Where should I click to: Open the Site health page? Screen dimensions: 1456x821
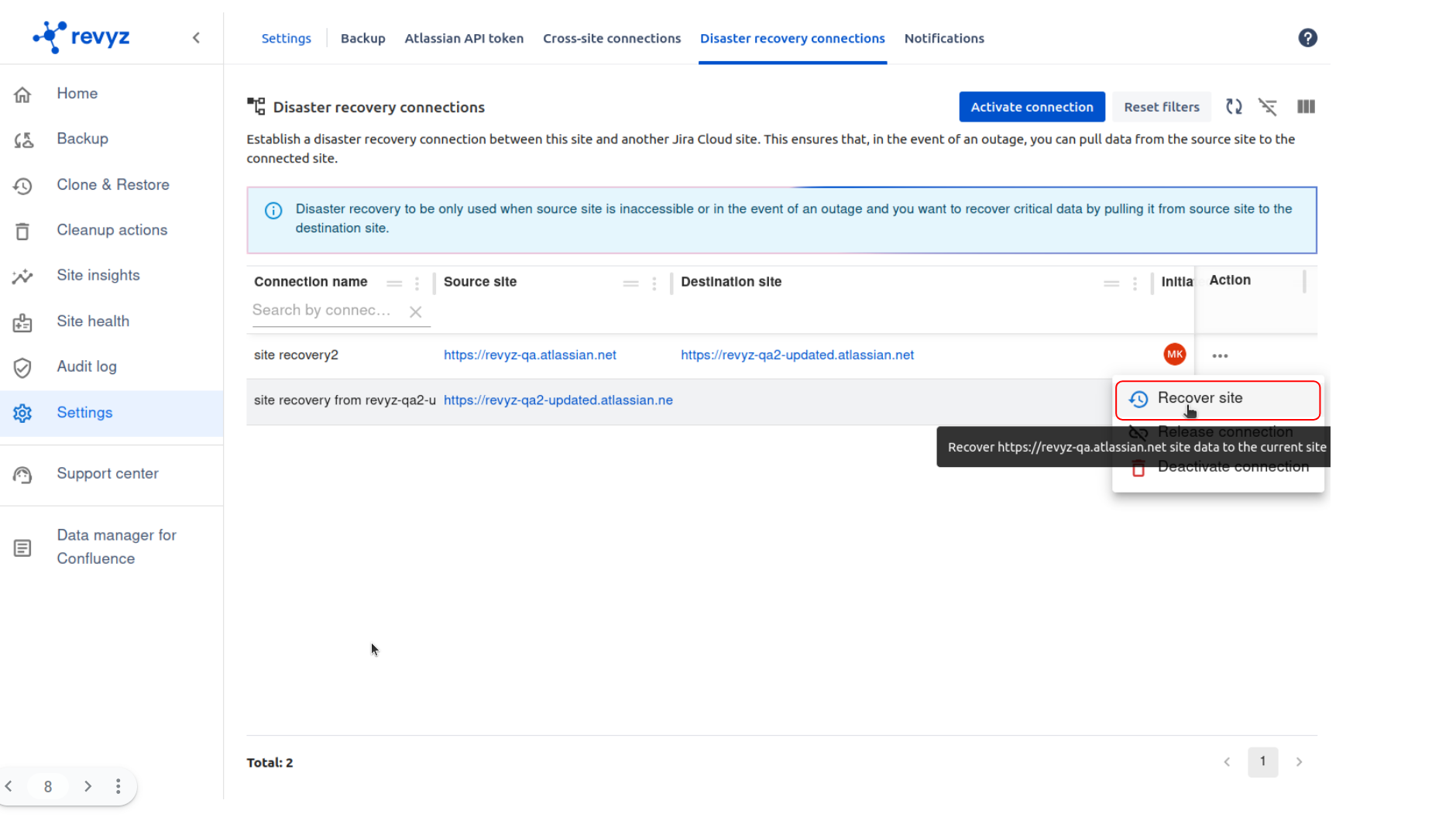click(93, 321)
